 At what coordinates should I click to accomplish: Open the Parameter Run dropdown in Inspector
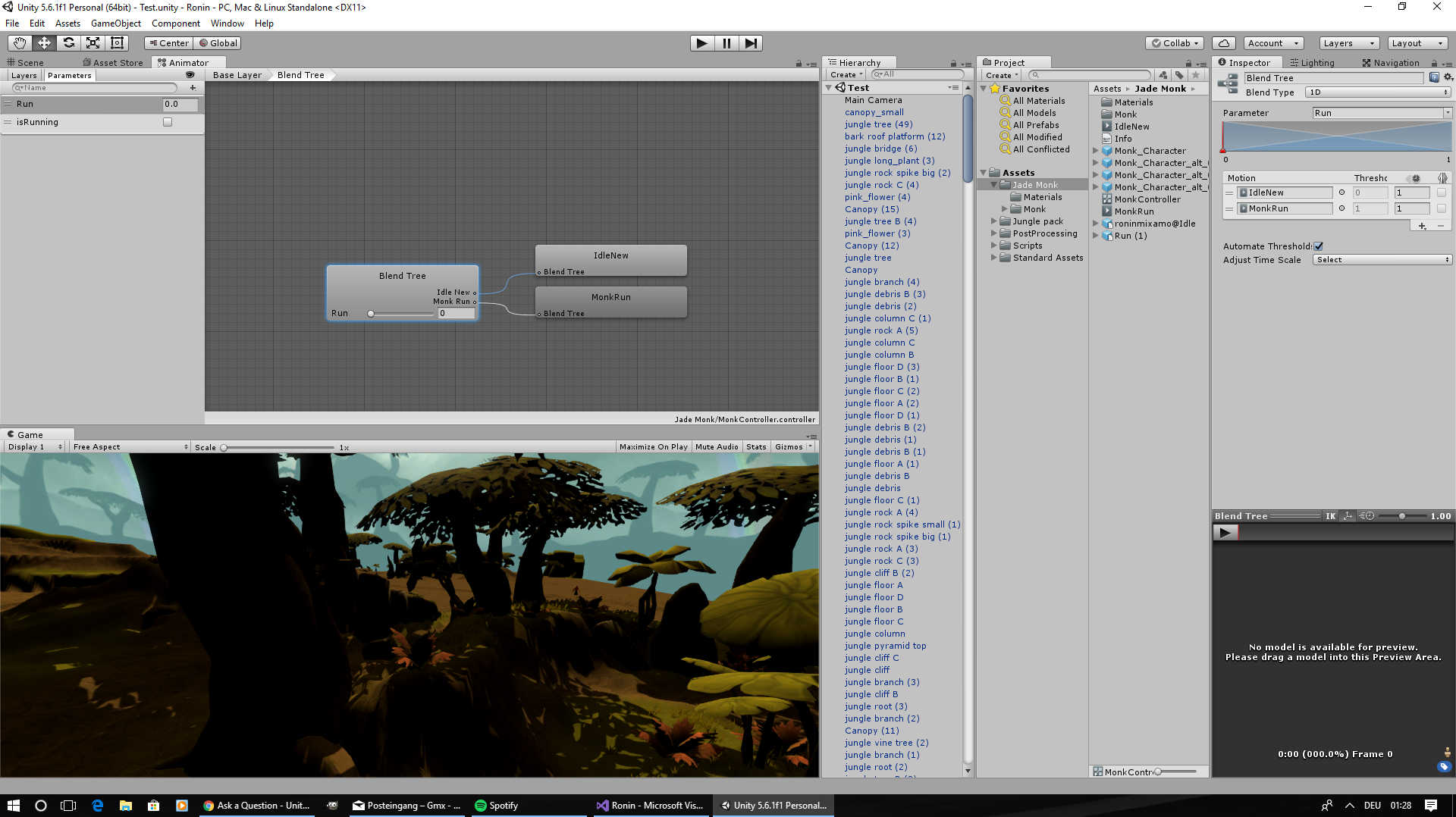click(x=1382, y=113)
